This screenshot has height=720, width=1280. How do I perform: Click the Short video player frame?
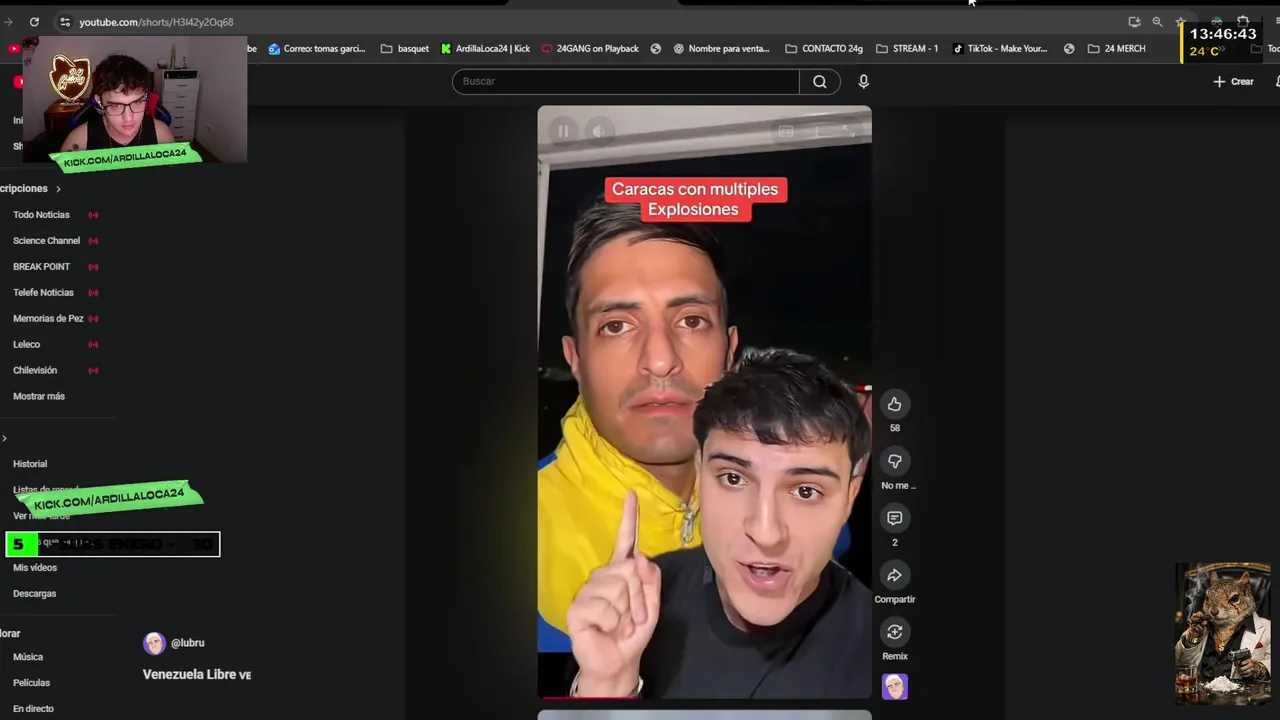[x=704, y=402]
